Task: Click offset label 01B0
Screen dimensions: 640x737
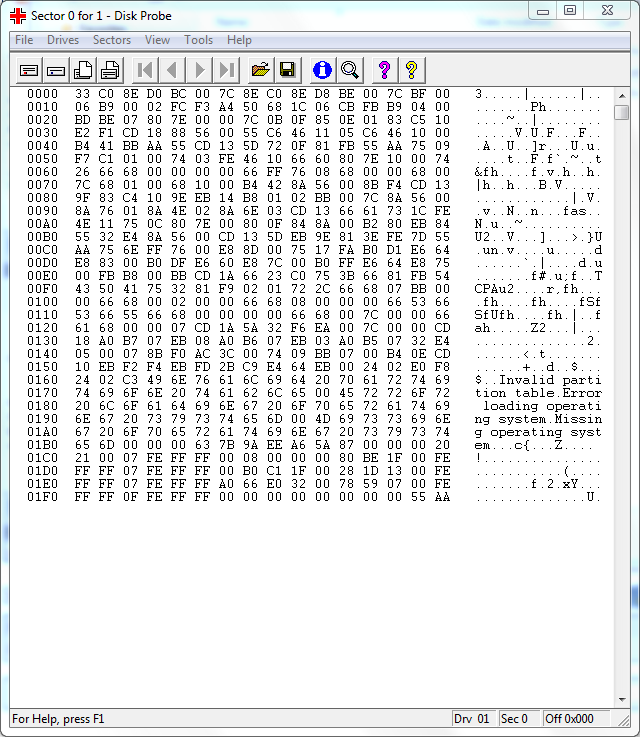Action: pyautogui.click(x=42, y=445)
